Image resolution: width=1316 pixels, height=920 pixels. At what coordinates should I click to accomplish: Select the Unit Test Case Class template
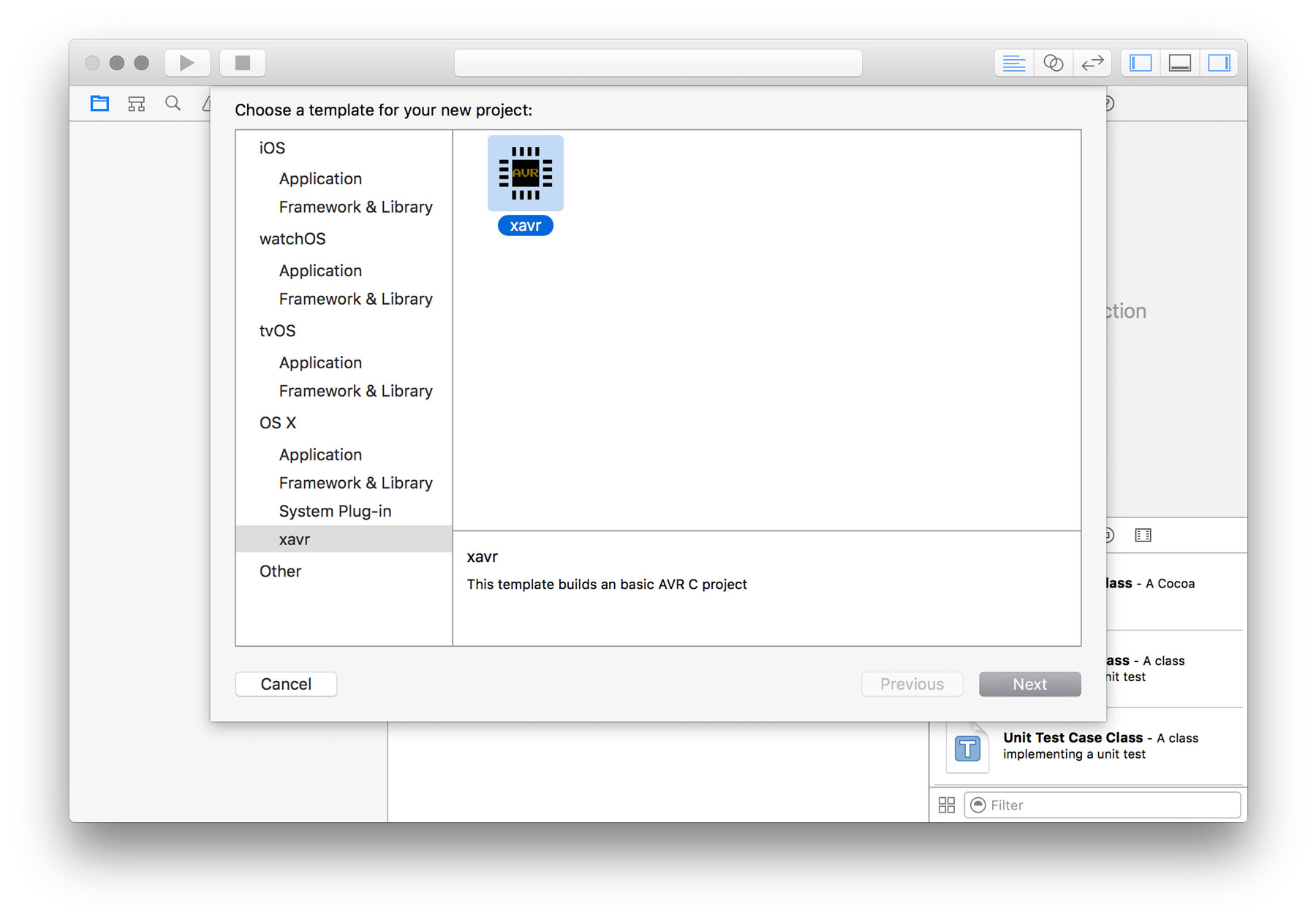(1088, 746)
